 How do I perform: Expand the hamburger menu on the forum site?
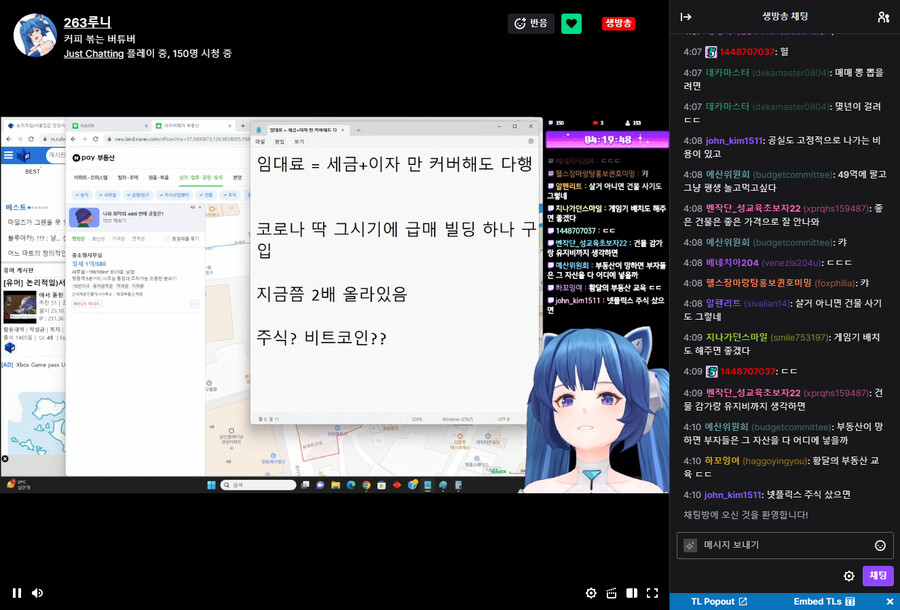7,154
